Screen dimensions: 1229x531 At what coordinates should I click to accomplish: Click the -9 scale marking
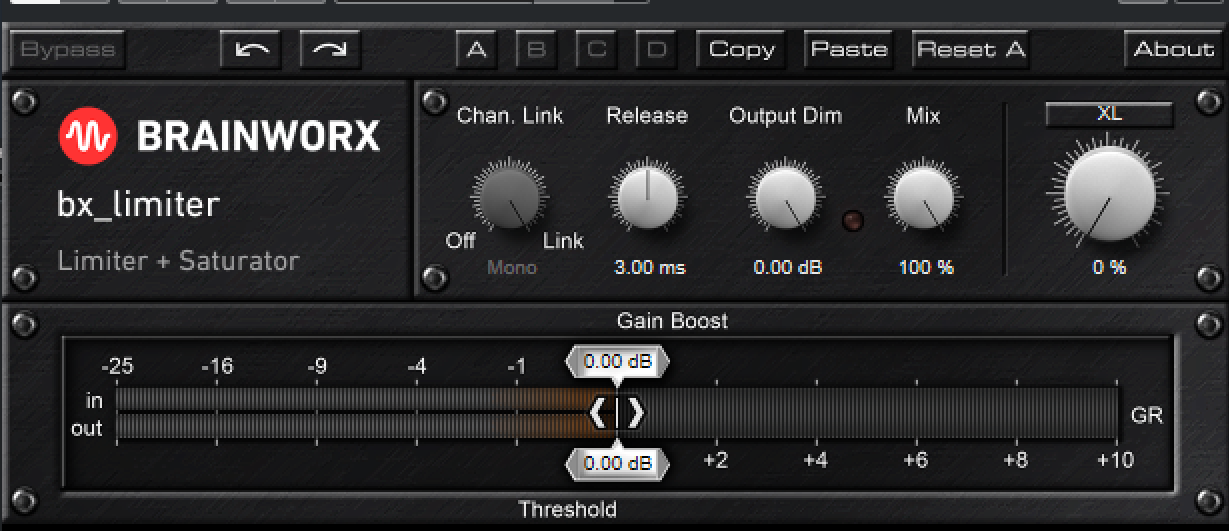tap(316, 366)
